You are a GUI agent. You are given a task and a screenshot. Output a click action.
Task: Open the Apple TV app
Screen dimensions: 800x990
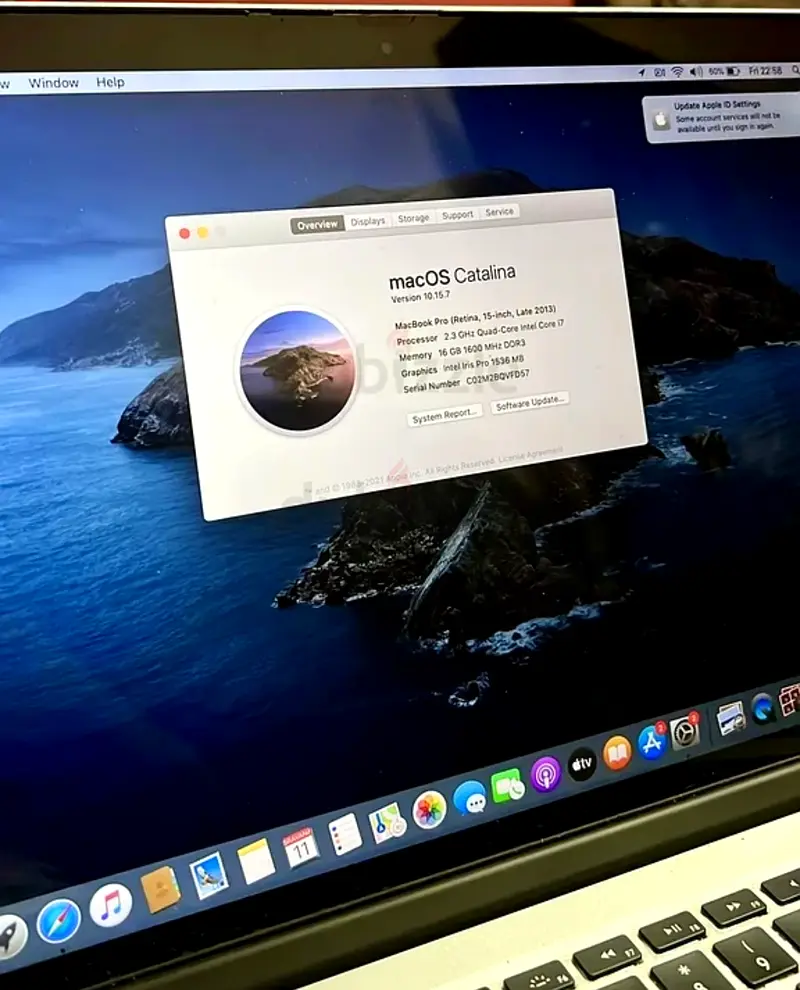[582, 764]
